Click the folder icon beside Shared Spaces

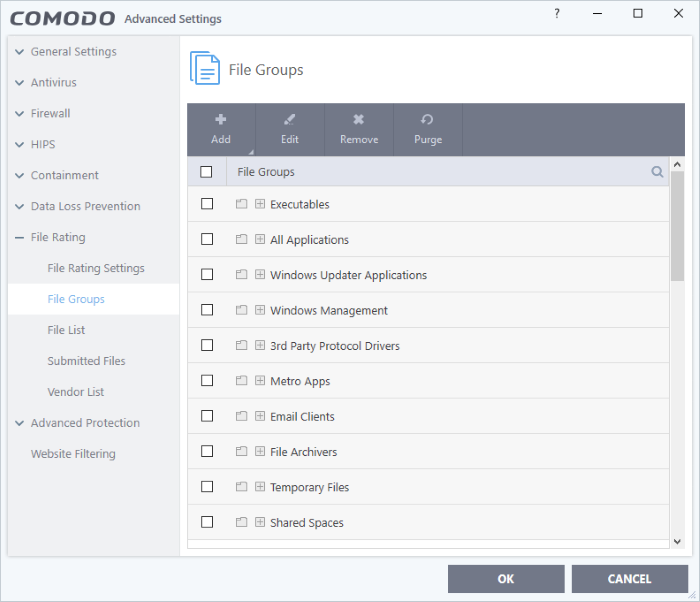point(242,522)
